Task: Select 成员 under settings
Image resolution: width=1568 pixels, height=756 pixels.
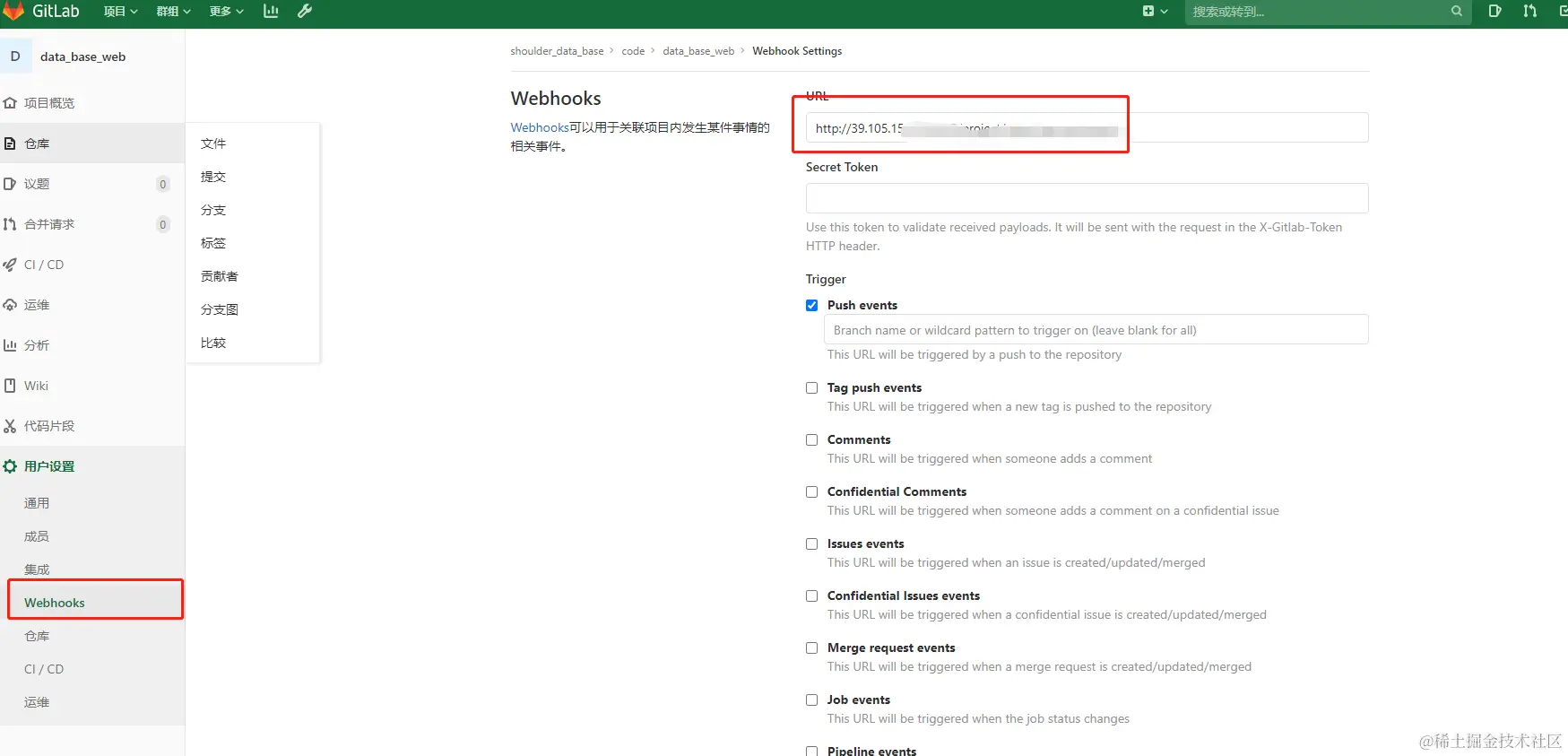Action: tap(37, 536)
